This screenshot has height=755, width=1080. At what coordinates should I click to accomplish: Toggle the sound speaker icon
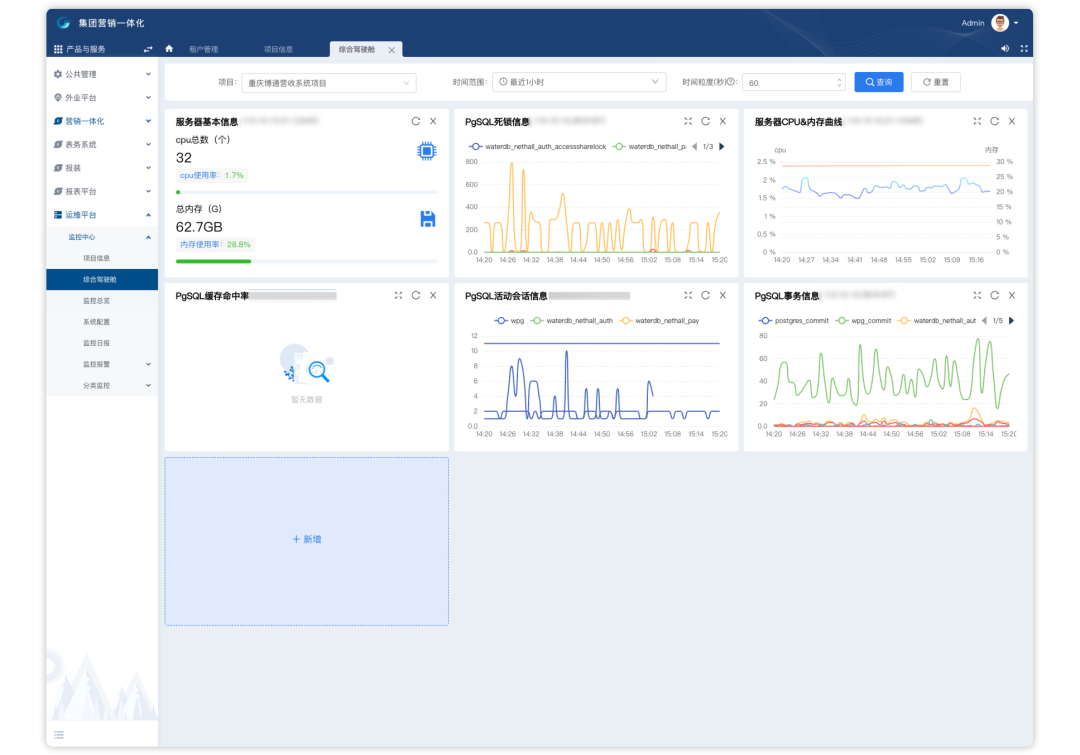point(1005,49)
